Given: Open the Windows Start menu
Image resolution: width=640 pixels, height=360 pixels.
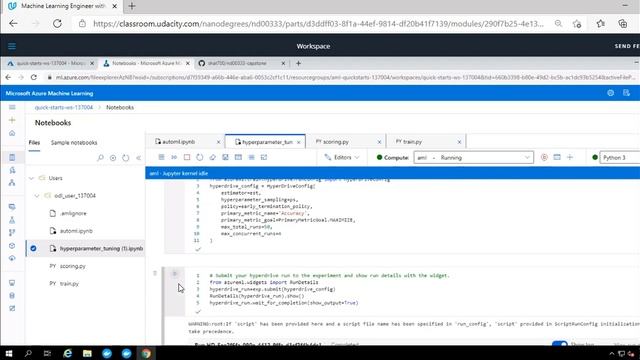Looking at the screenshot, I should click(9, 353).
